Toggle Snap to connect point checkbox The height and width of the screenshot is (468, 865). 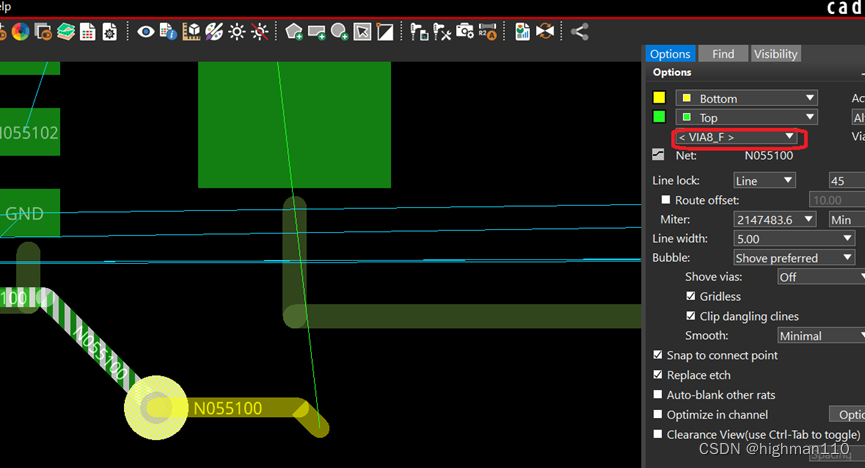[x=658, y=355]
